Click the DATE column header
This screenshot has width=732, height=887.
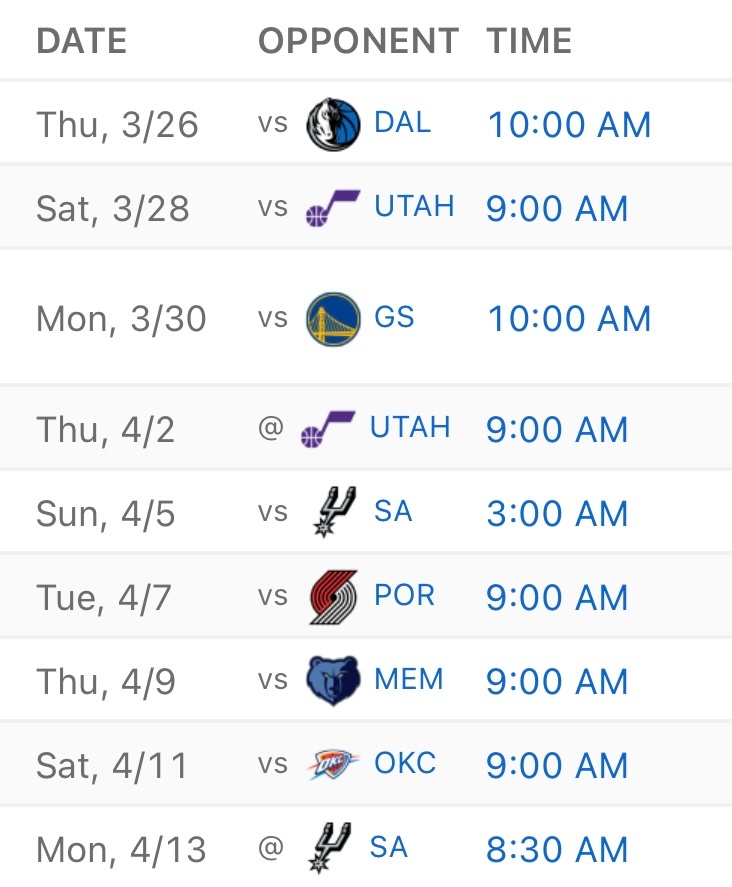[82, 41]
